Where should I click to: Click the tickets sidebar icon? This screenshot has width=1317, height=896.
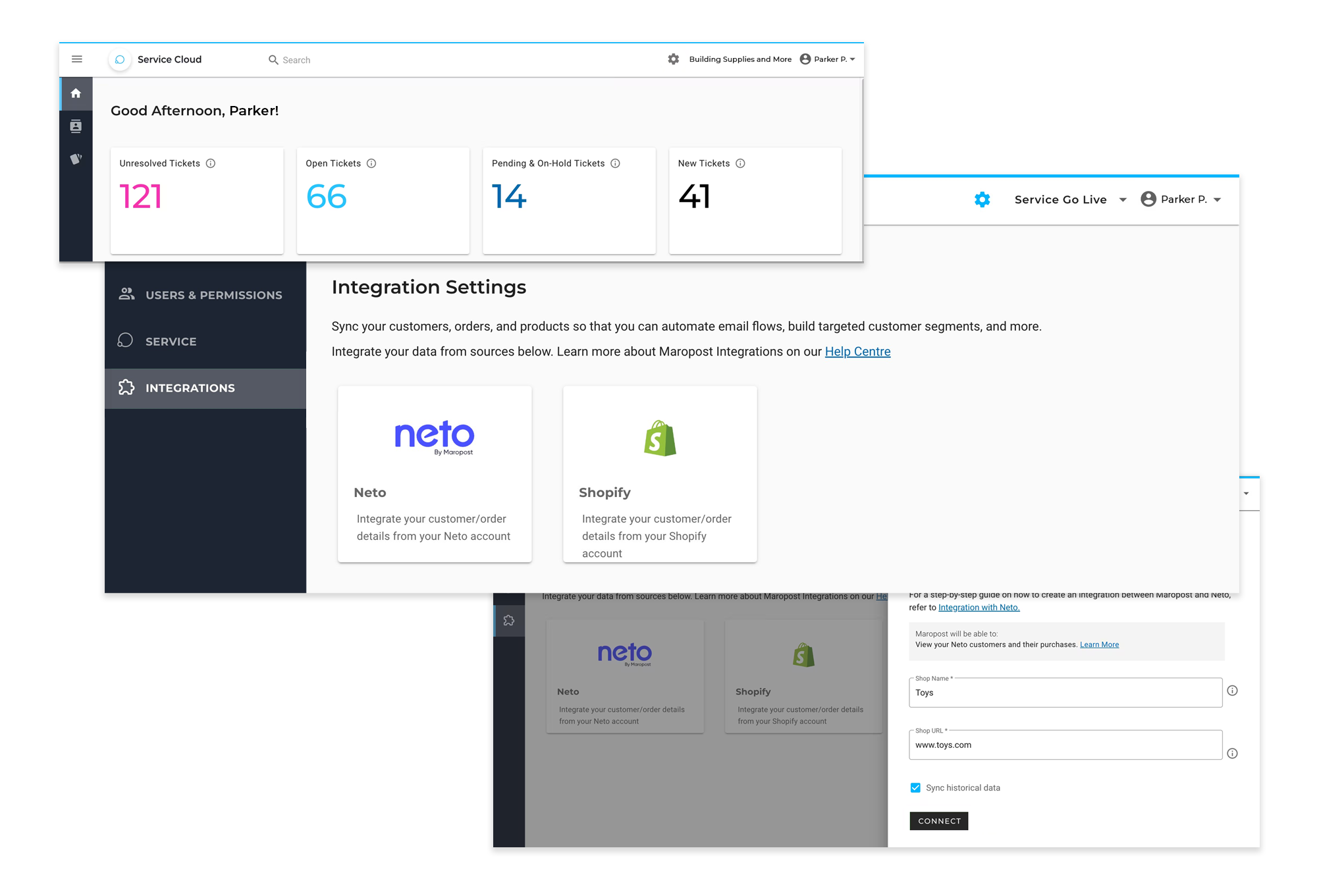coord(76,159)
